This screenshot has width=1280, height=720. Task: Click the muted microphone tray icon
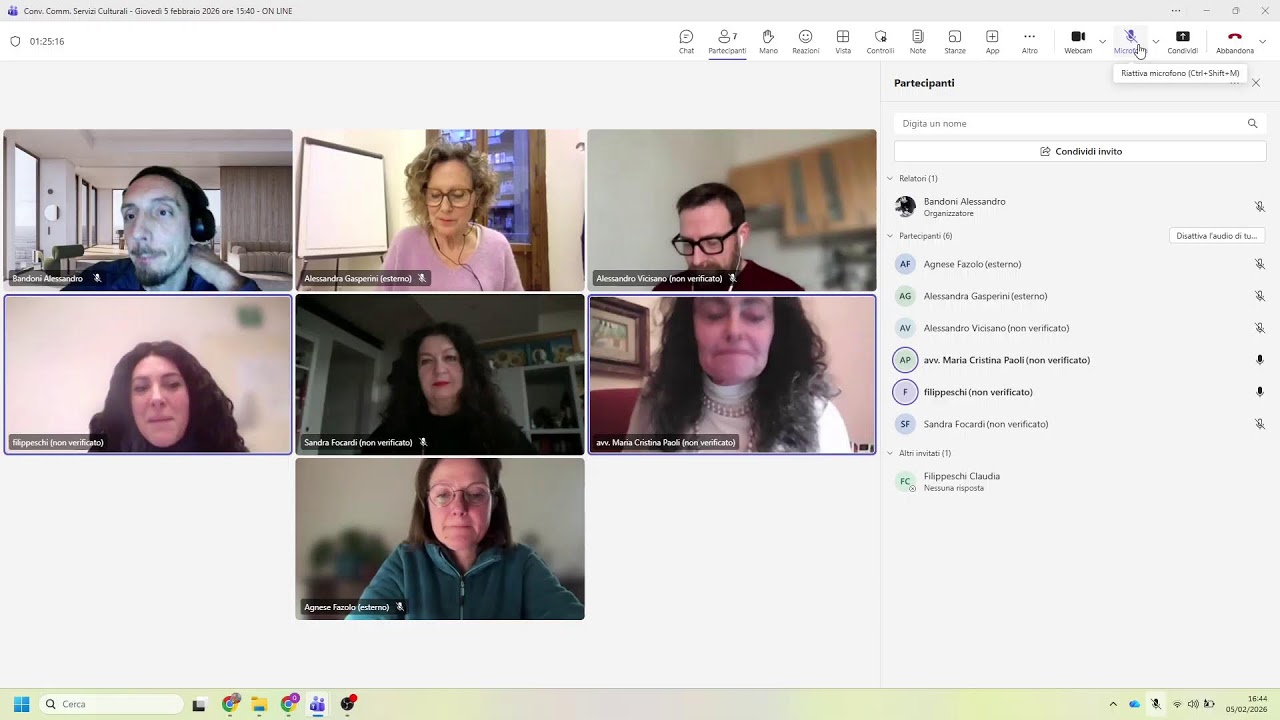(x=1156, y=704)
